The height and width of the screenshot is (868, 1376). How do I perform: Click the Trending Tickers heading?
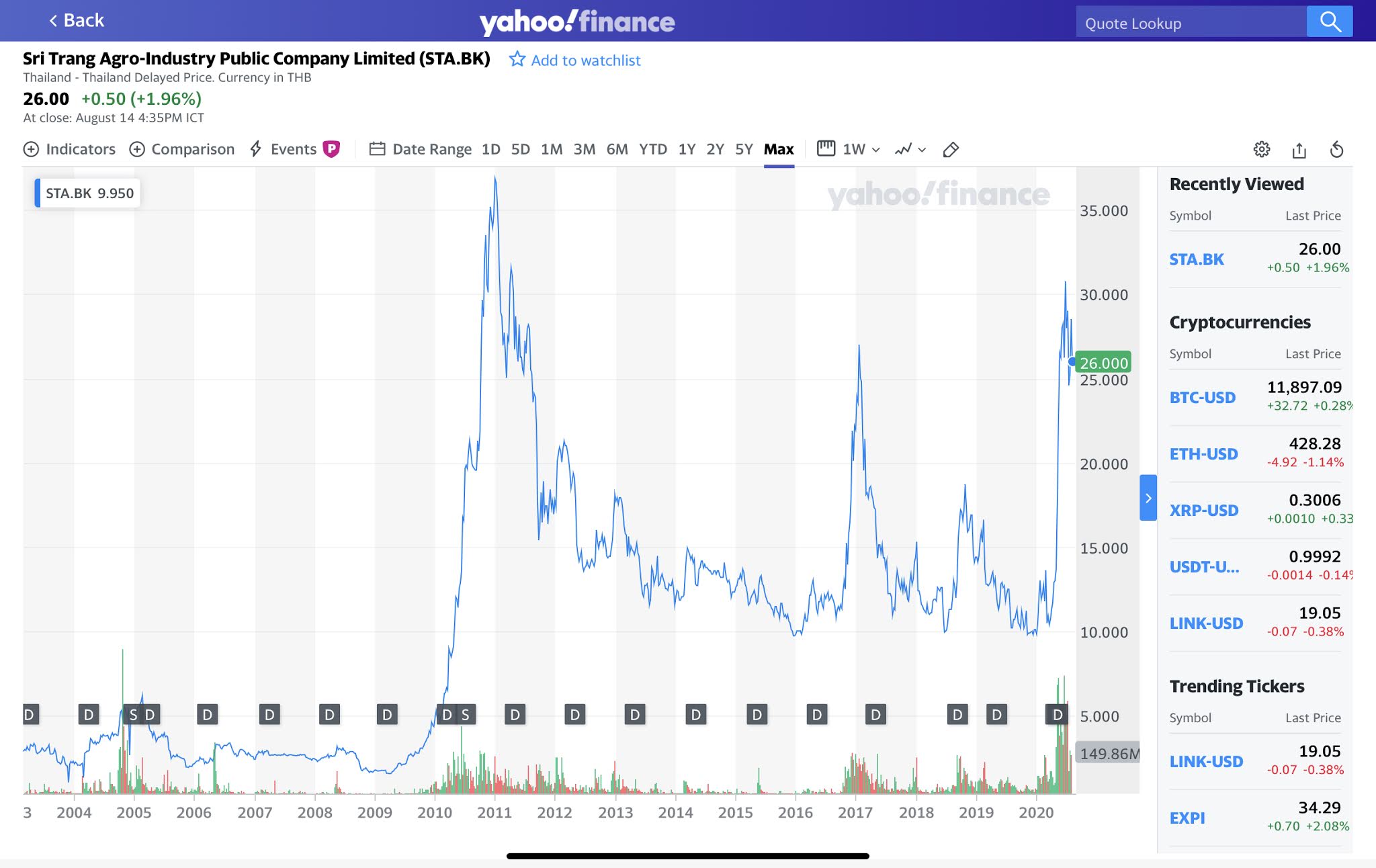pyautogui.click(x=1237, y=686)
